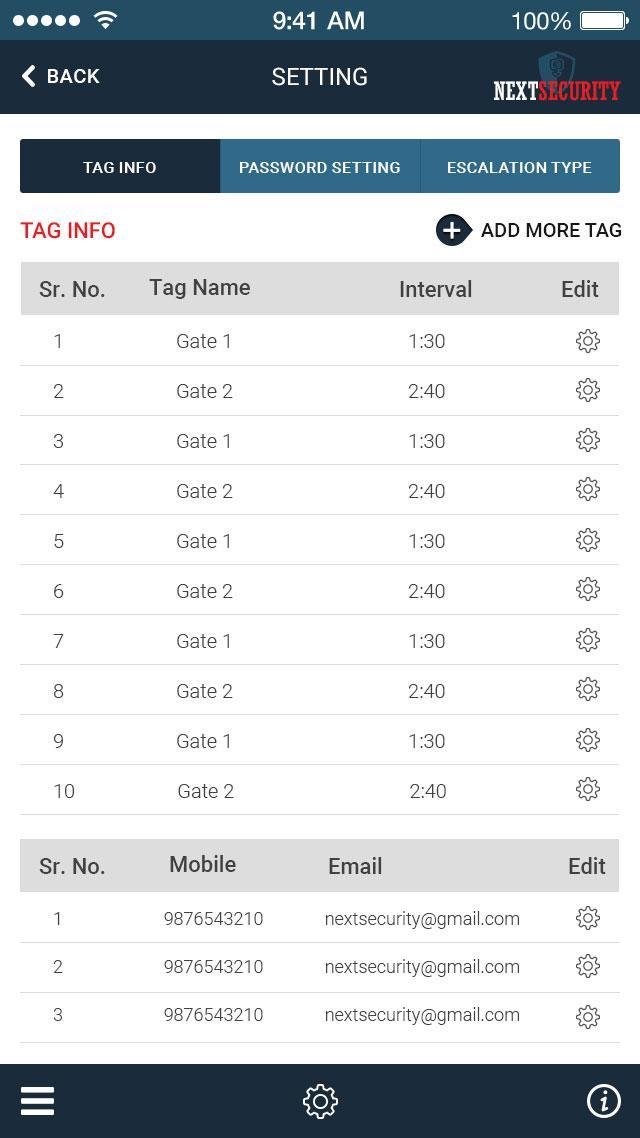The image size is (640, 1138).
Task: Tap the 2:40 interval in row 6
Action: tap(426, 591)
